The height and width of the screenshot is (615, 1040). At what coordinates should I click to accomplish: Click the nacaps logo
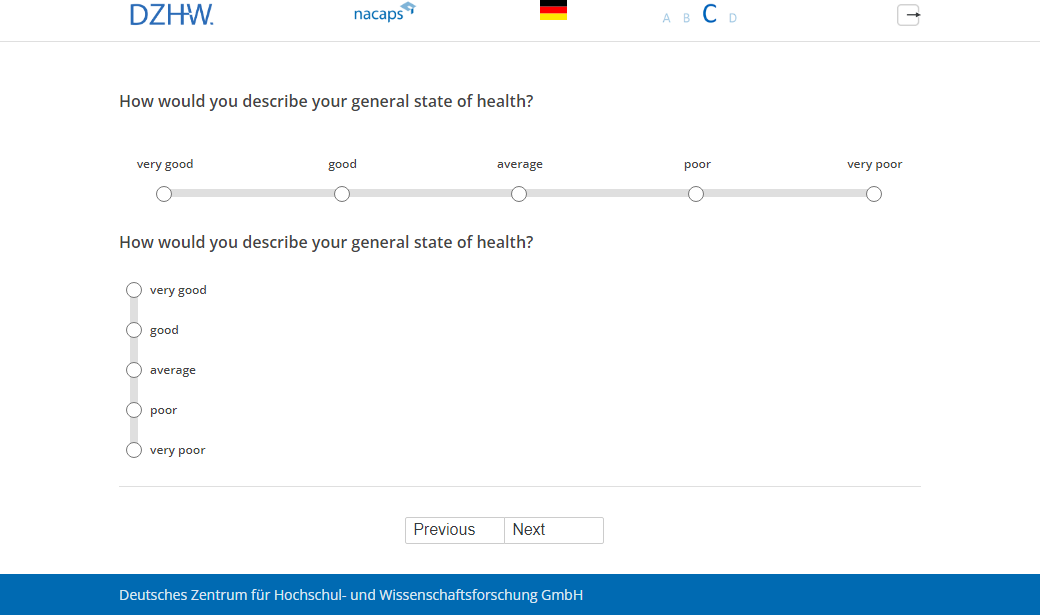[x=384, y=13]
